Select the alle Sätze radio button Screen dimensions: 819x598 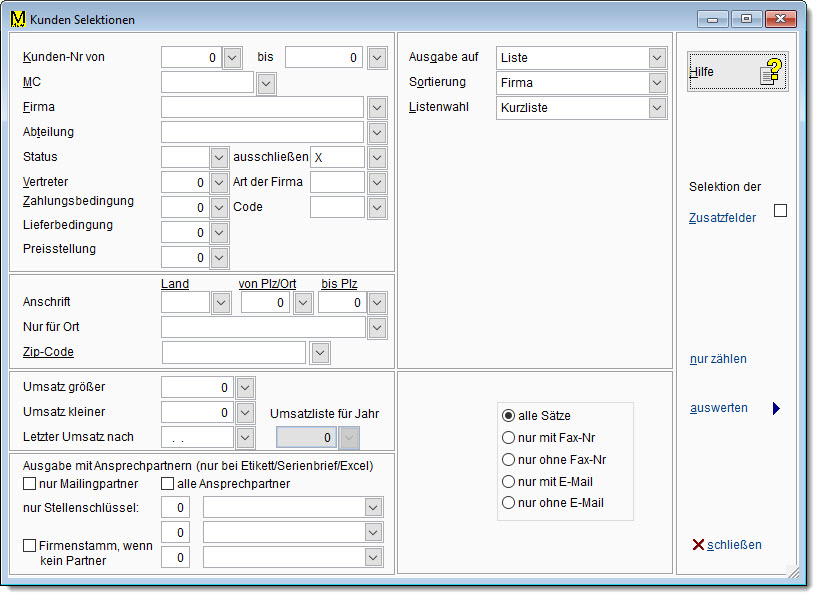tap(508, 415)
